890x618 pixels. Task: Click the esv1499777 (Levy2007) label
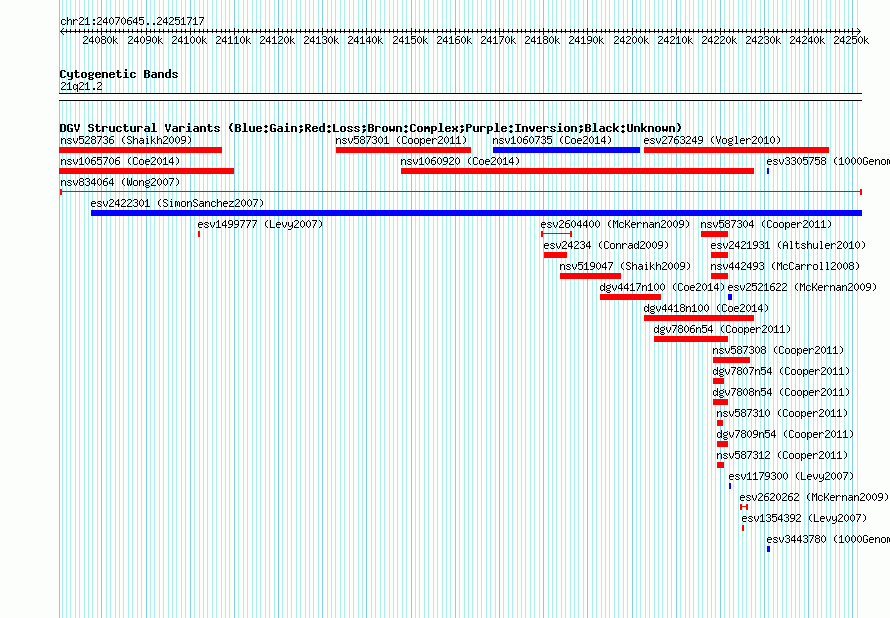pos(260,224)
